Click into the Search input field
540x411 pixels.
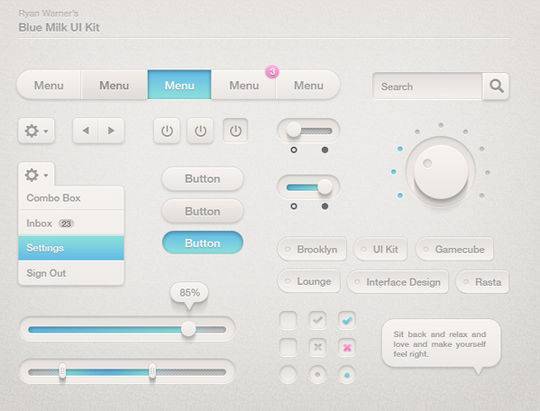coord(427,86)
